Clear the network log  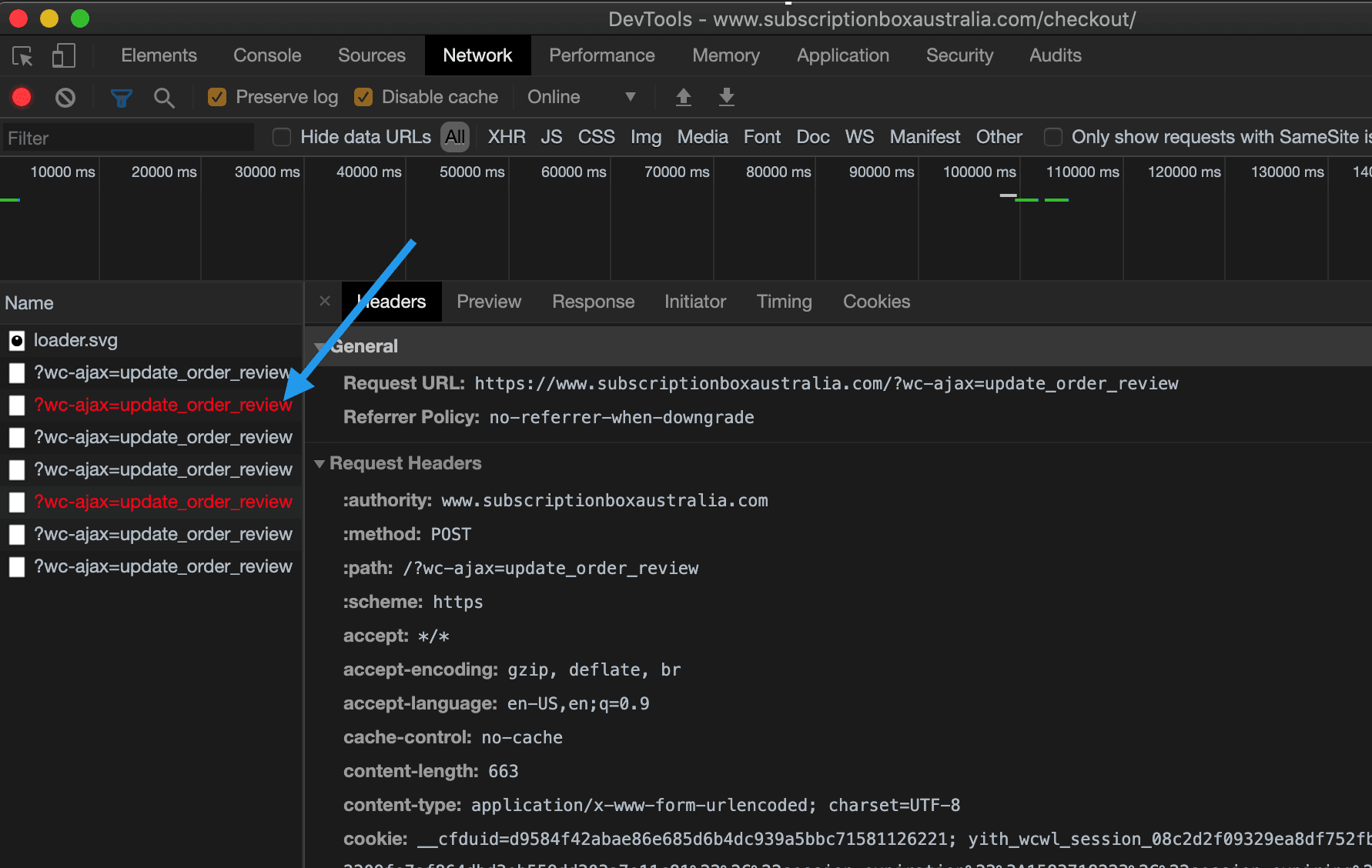(x=65, y=97)
